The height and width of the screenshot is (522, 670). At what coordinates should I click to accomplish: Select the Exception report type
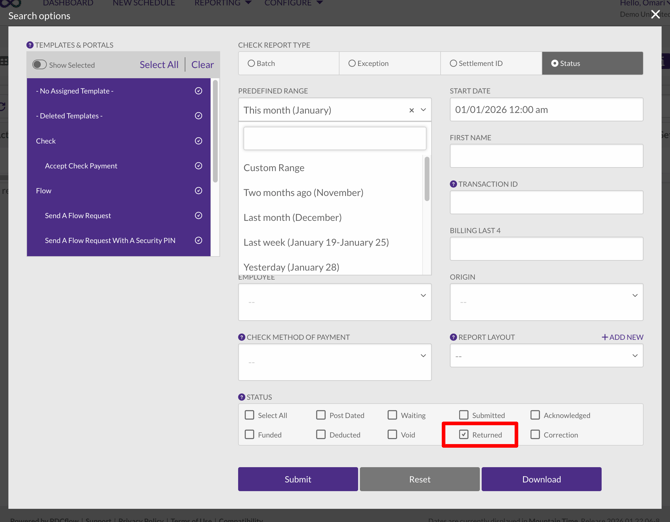tap(390, 63)
